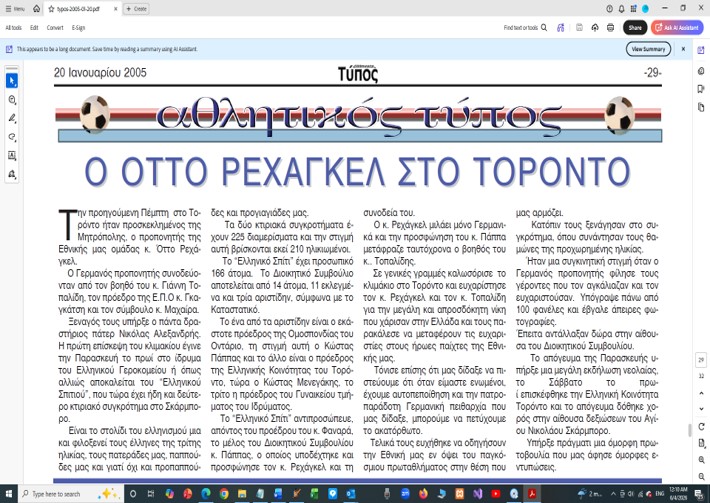Screen dimensions: 710x503
Task: Click the Create new tab button
Action: pyautogui.click(x=136, y=9)
